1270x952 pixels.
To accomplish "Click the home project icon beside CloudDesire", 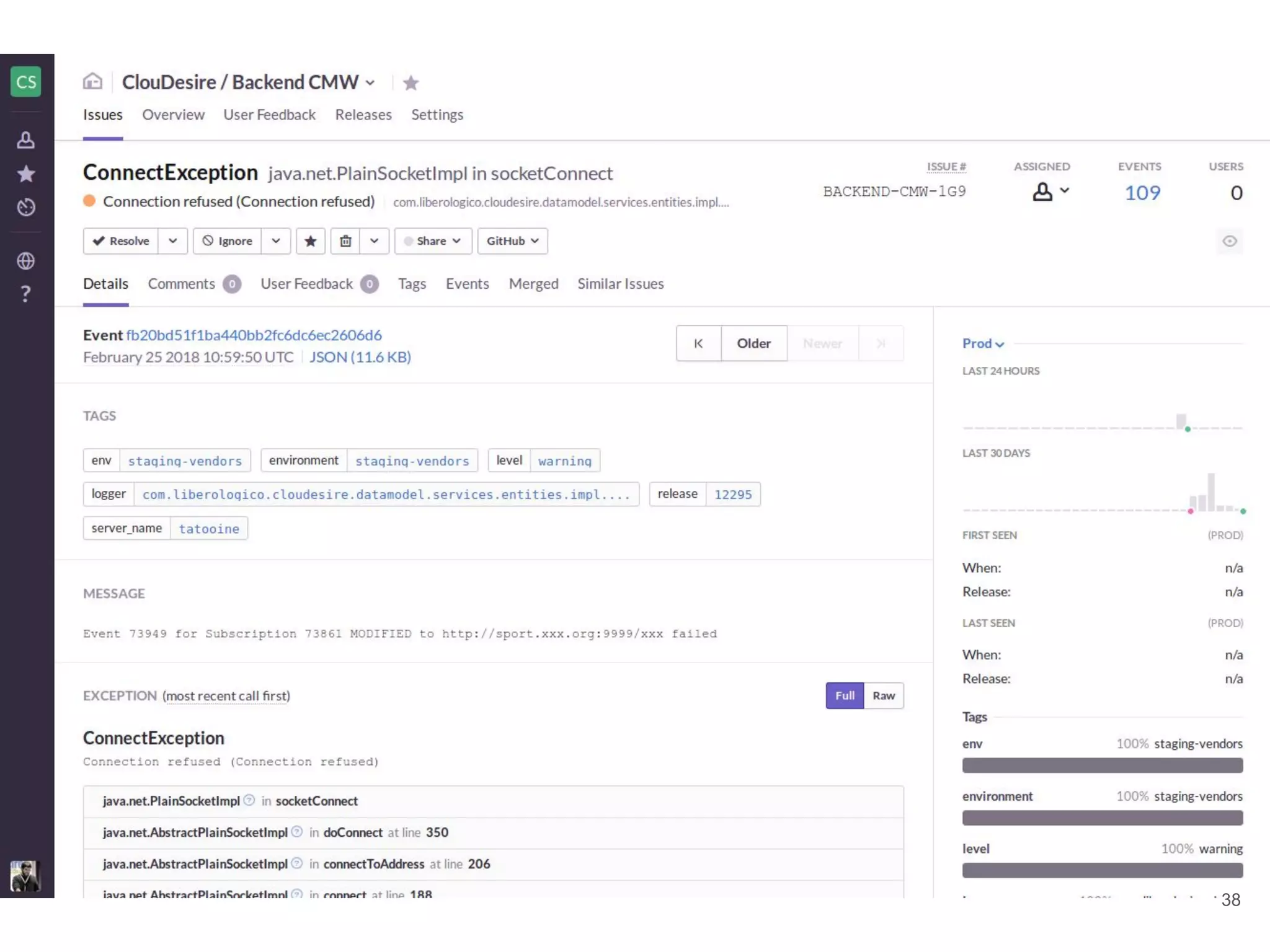I will [92, 81].
